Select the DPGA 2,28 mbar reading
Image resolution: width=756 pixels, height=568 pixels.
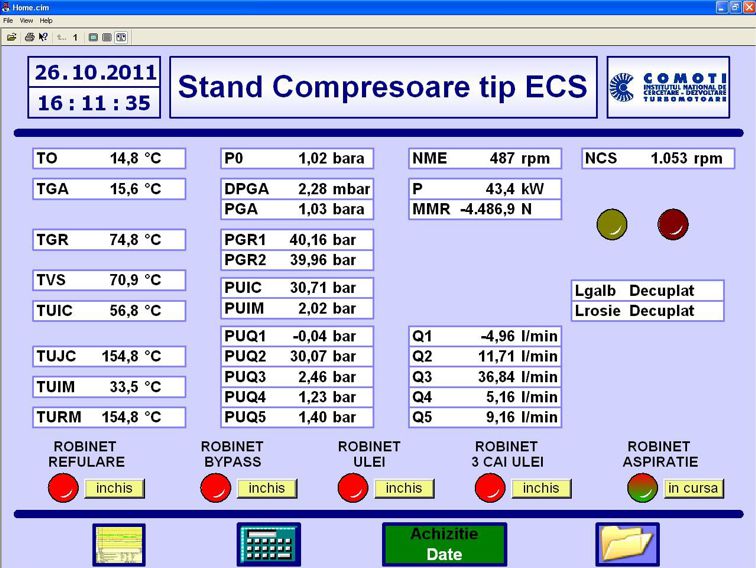coord(297,189)
